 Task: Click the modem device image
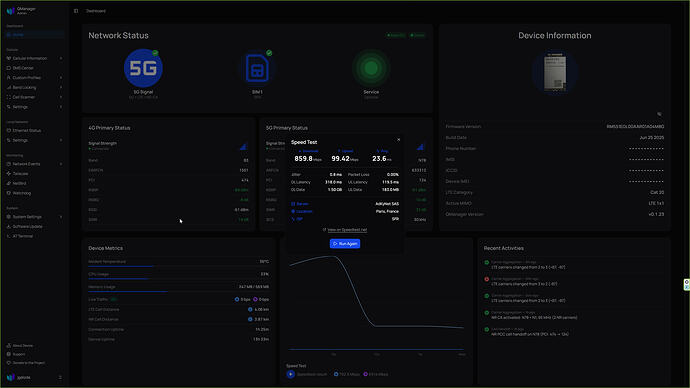click(555, 72)
